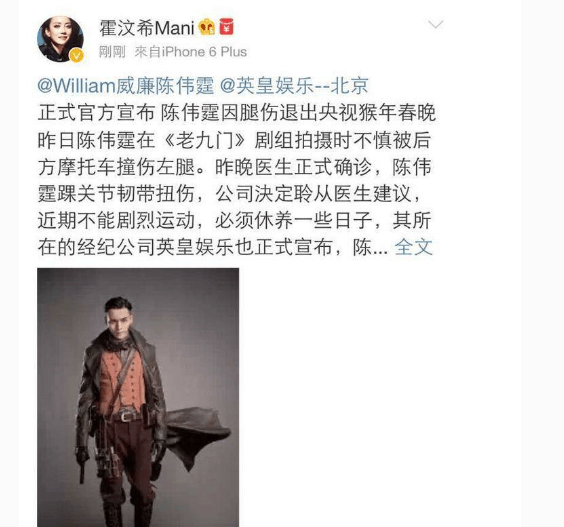Click the line starting 霆踝关节韧带扭伤
Image resolution: width=564 pixels, height=527 pixels.
click(230, 194)
